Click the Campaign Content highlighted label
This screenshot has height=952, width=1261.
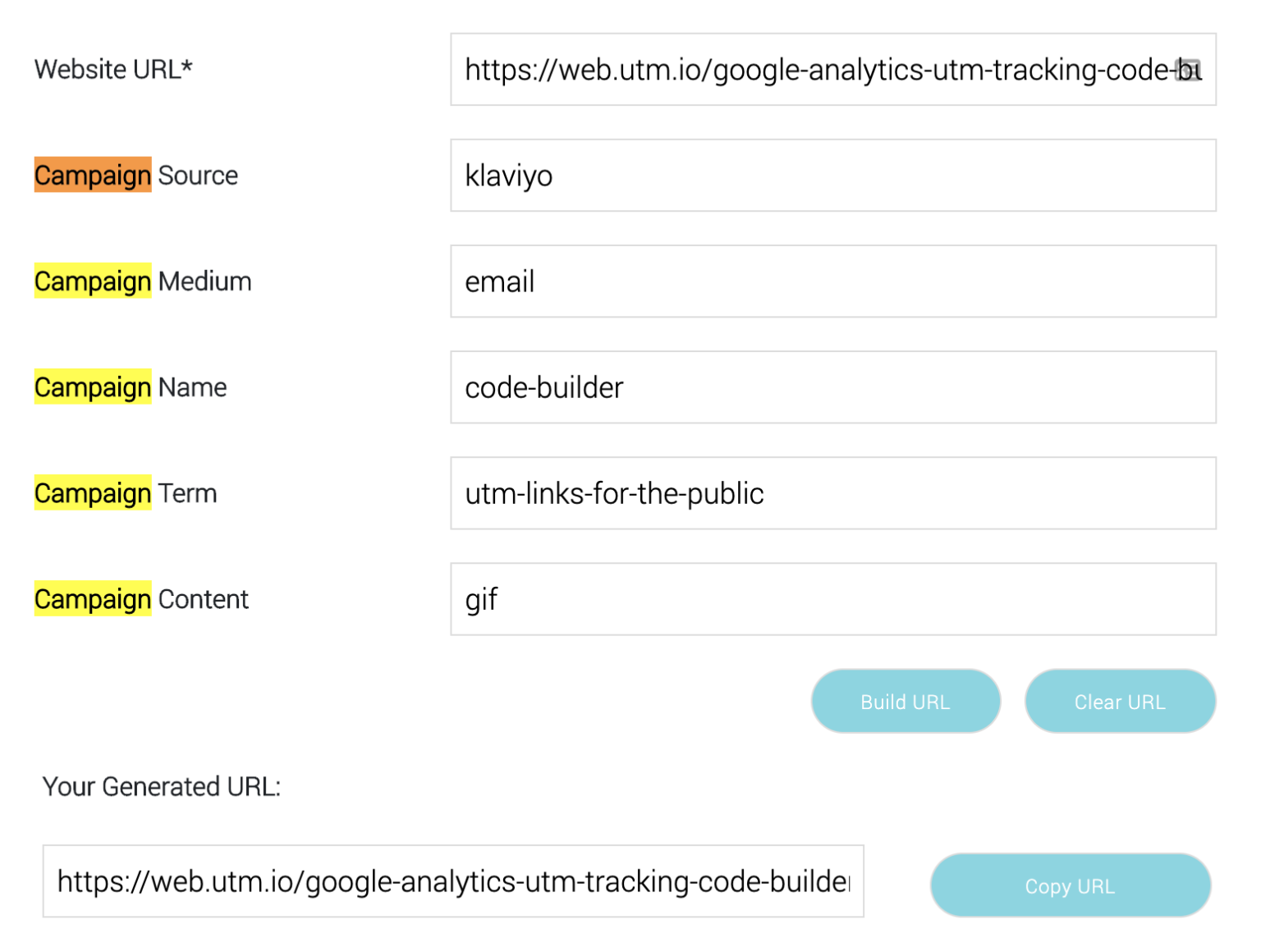pos(92,598)
